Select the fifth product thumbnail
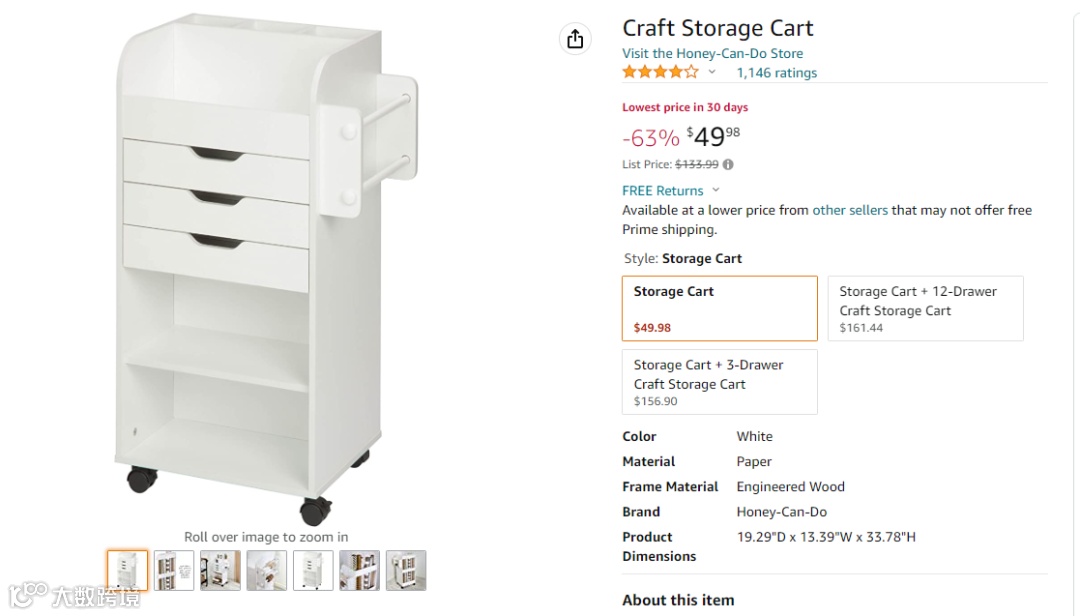1080x616 pixels. coord(313,570)
